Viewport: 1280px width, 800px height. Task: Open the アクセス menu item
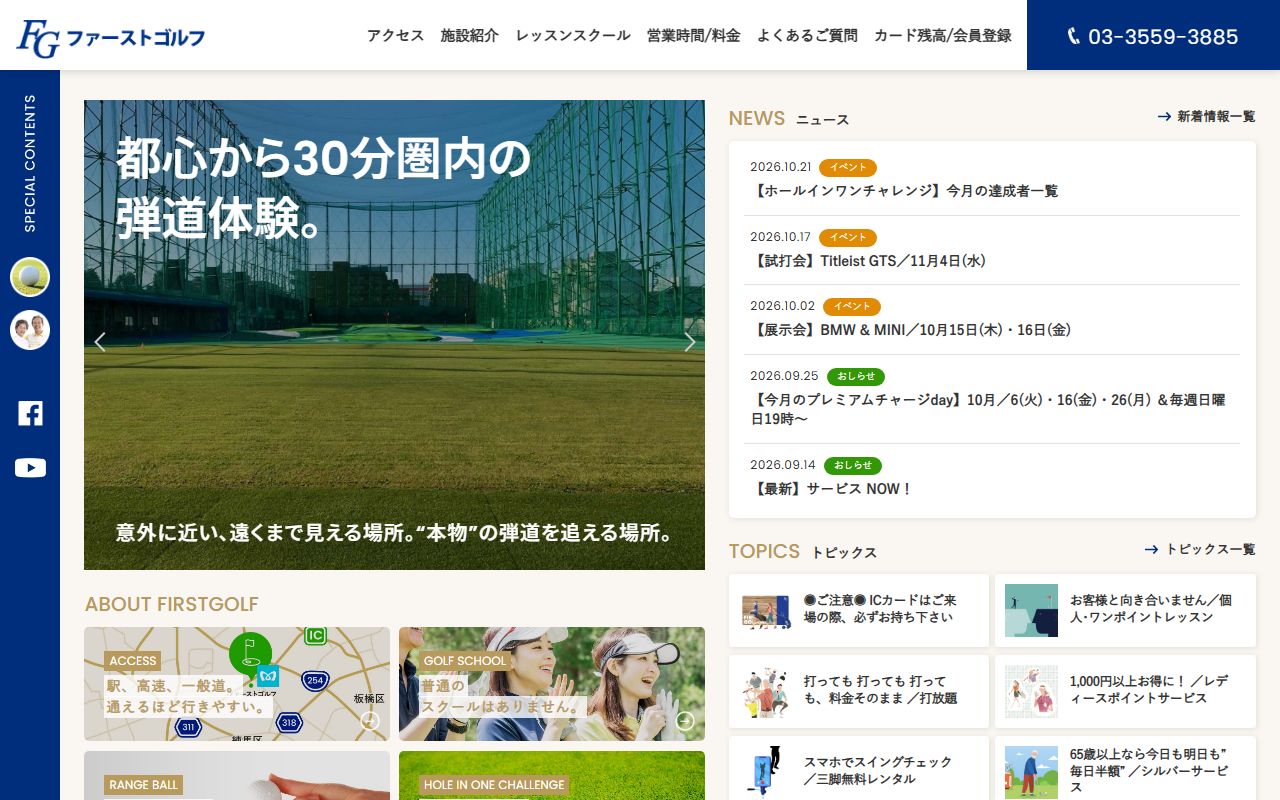(x=395, y=35)
